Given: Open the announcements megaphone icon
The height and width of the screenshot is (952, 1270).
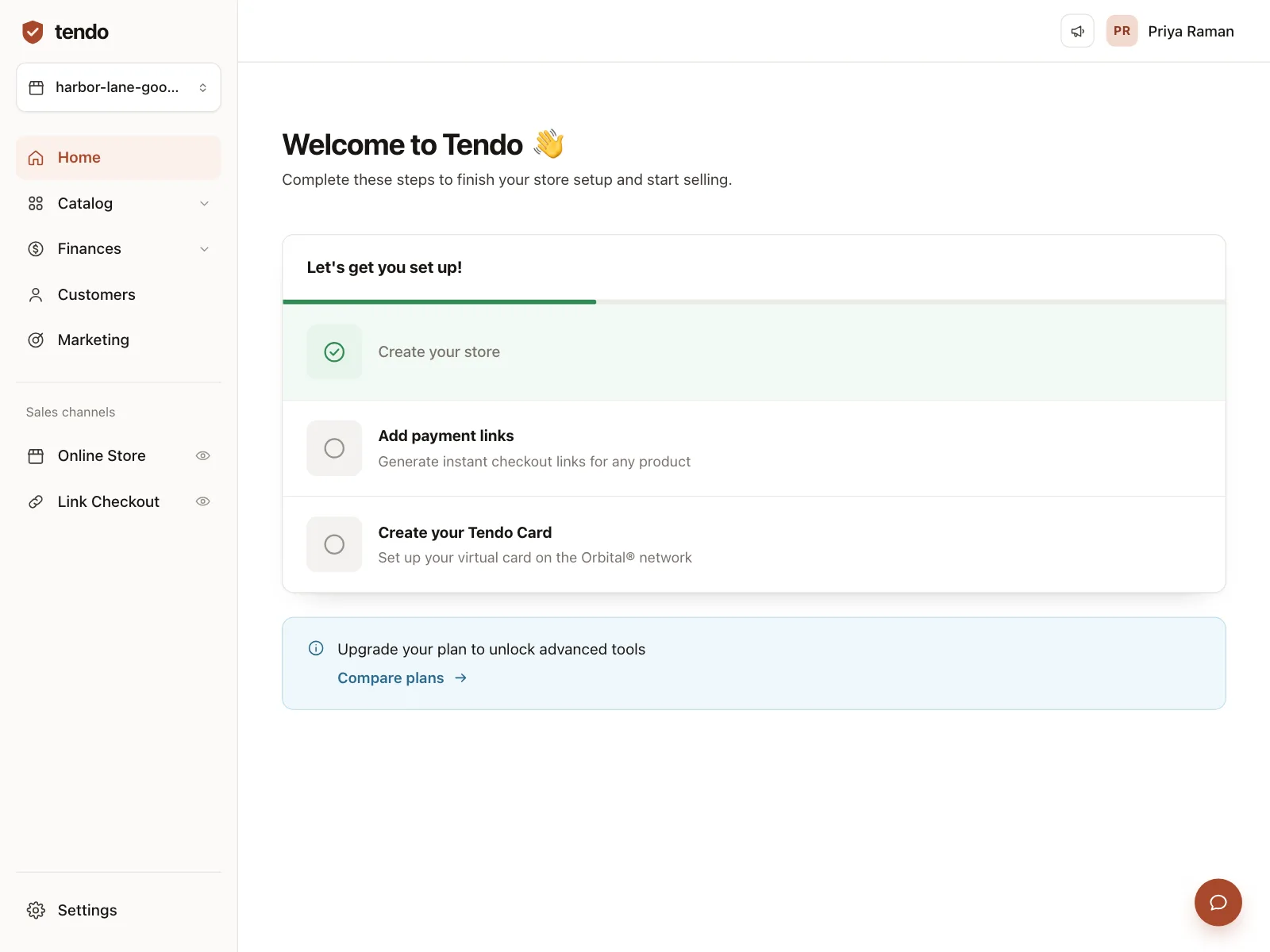Looking at the screenshot, I should [1077, 32].
